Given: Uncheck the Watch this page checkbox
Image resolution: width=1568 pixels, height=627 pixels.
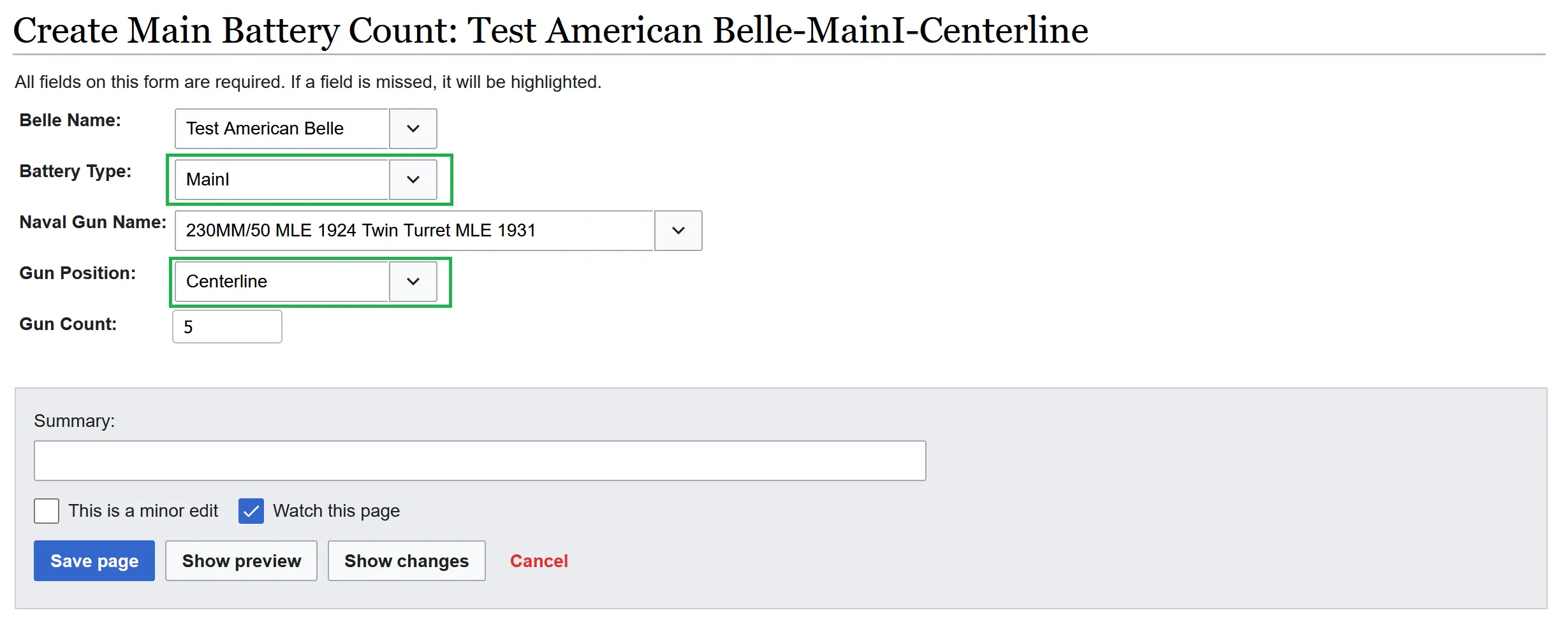Looking at the screenshot, I should [x=251, y=511].
